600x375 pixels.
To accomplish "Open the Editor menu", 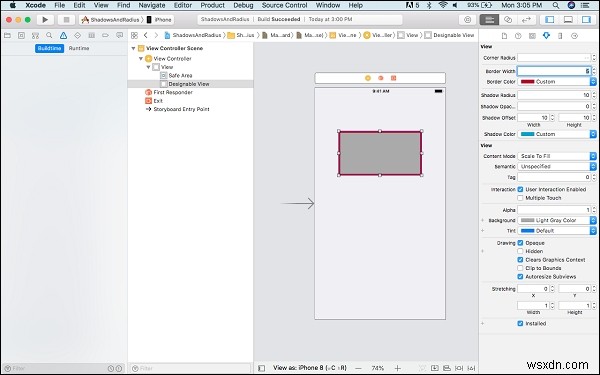I will click(183, 5).
